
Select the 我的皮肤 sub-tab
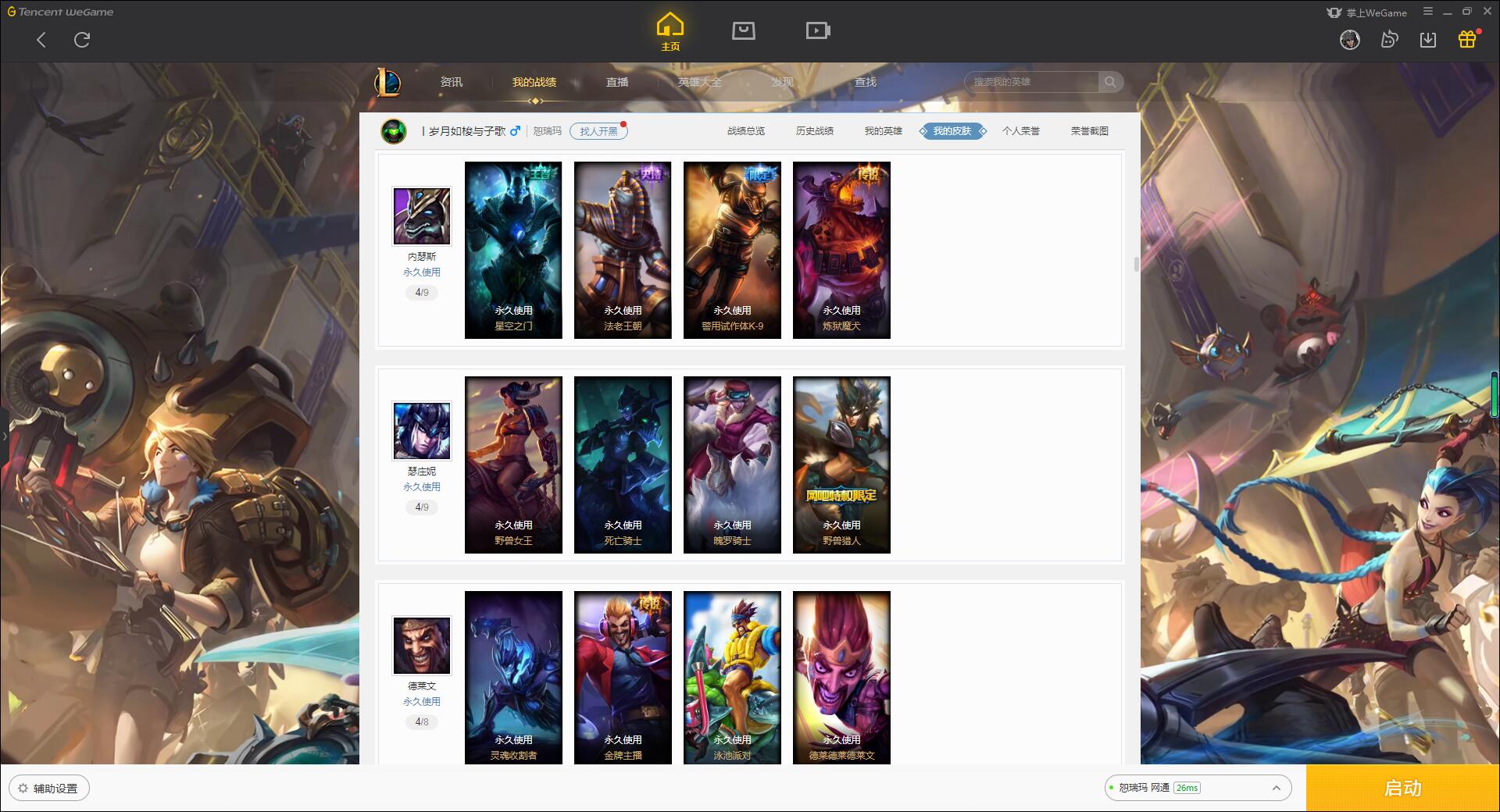point(952,131)
